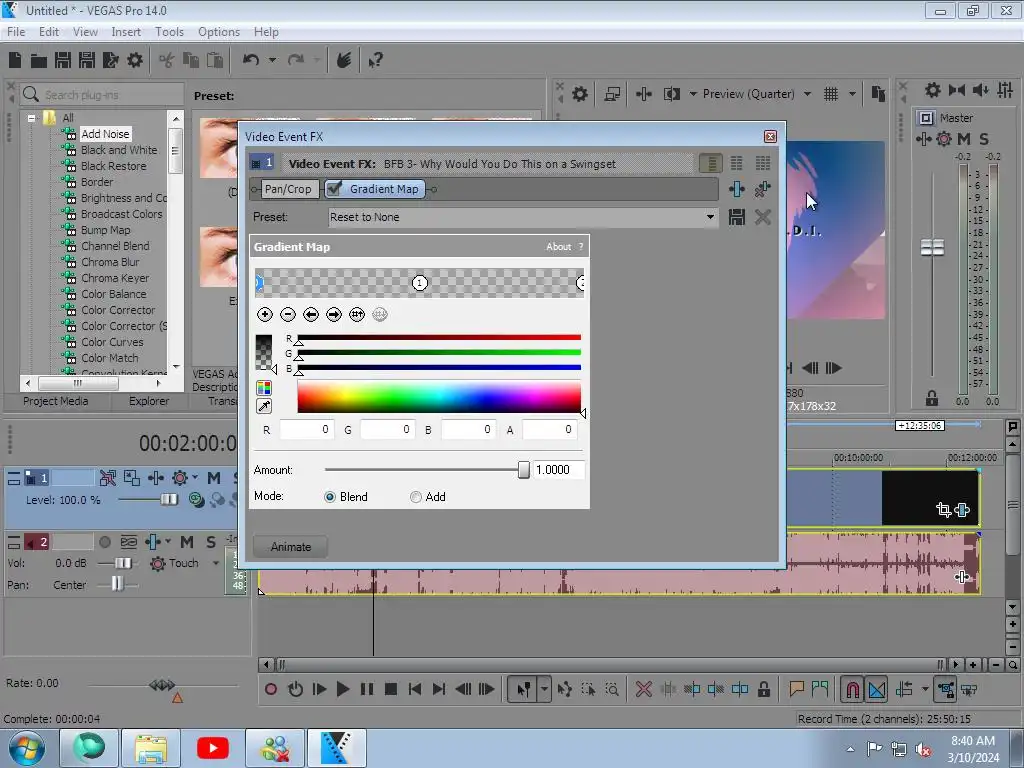Screen dimensions: 1024x768
Task: Open the Split Screen View dropdown arrow
Action: tap(693, 94)
